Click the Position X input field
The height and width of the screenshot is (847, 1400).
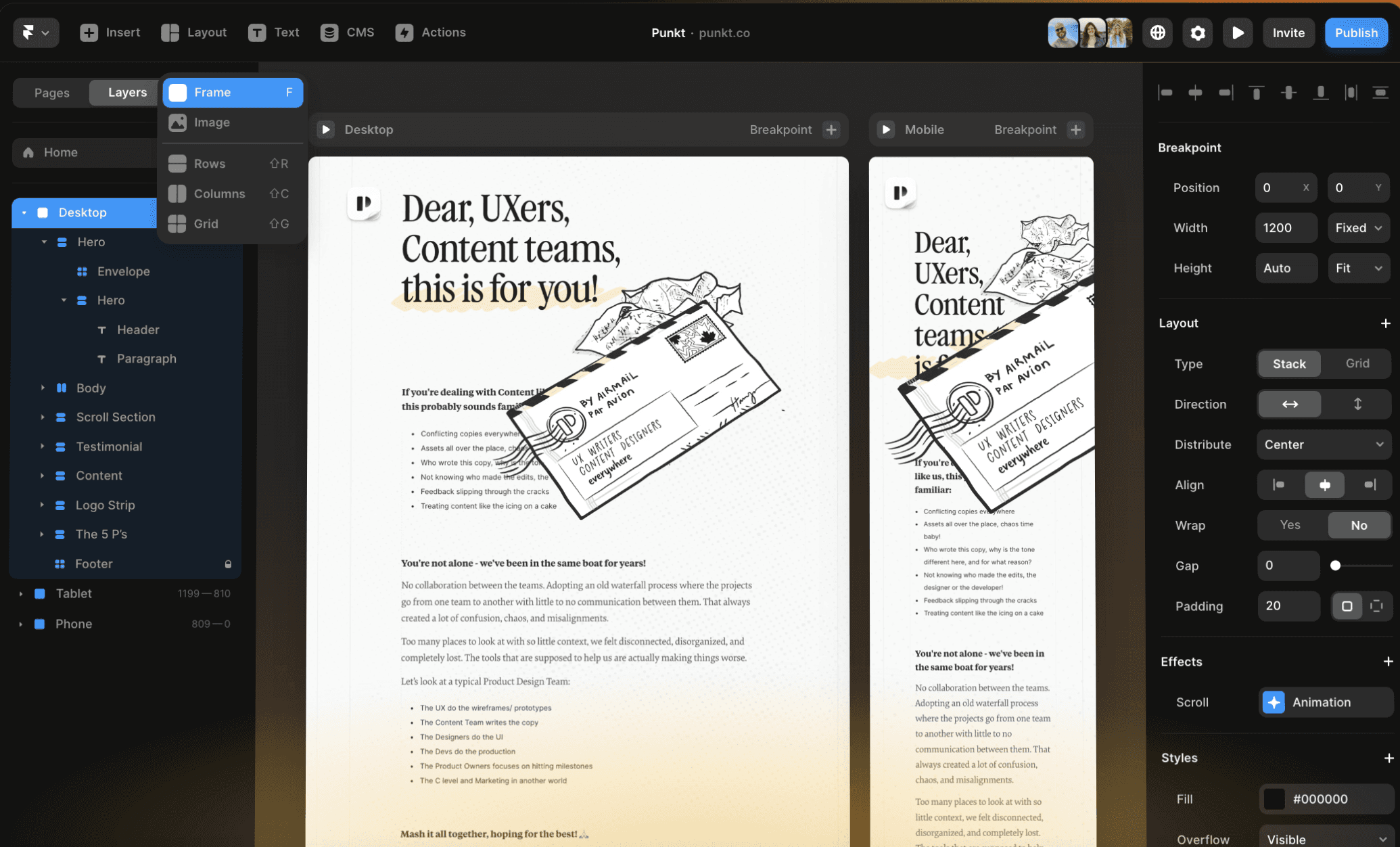coord(1286,188)
